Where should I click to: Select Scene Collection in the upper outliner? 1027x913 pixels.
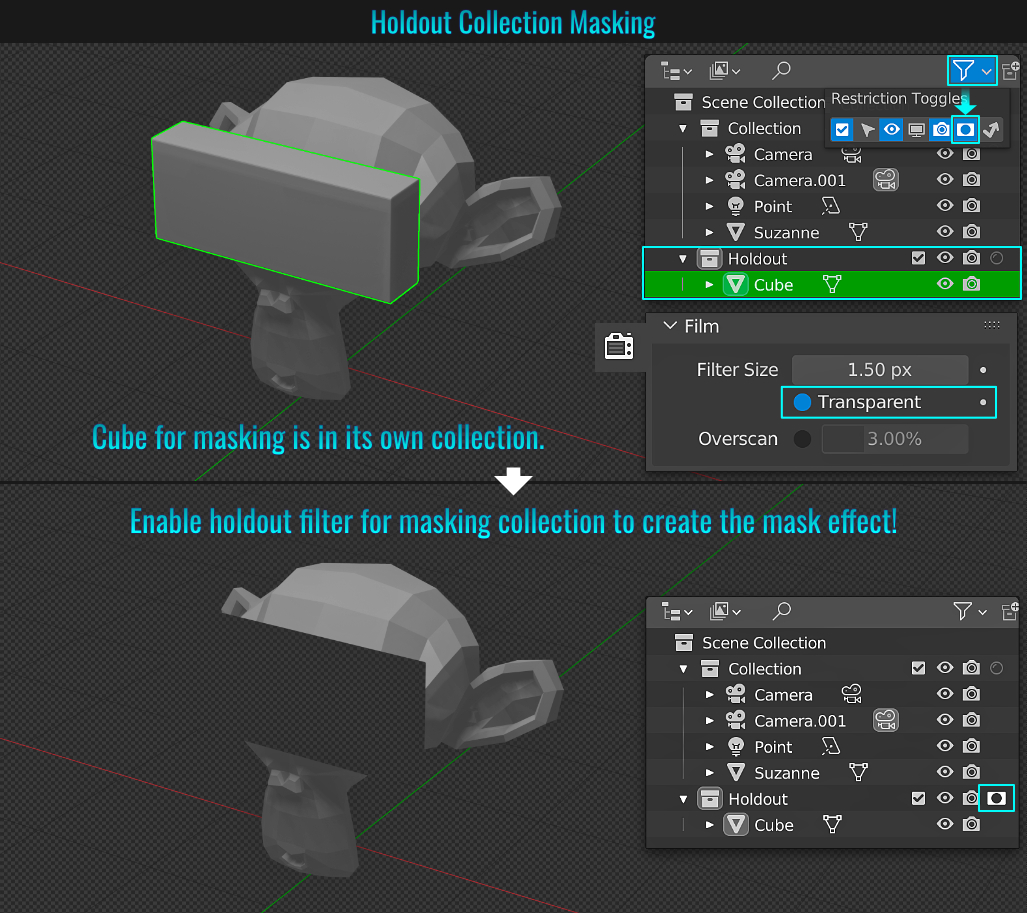[763, 102]
